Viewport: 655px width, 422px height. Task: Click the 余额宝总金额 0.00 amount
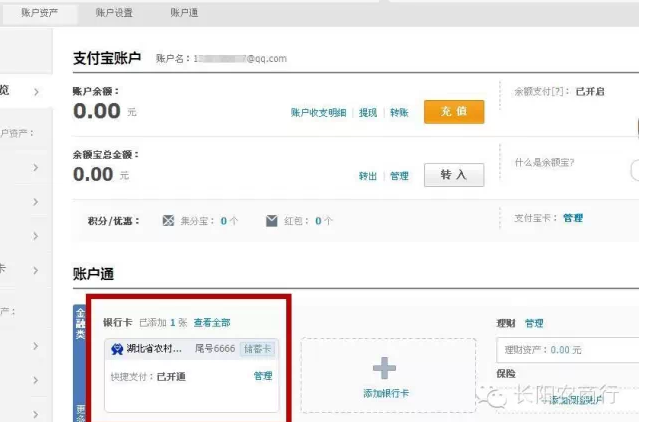click(x=93, y=174)
